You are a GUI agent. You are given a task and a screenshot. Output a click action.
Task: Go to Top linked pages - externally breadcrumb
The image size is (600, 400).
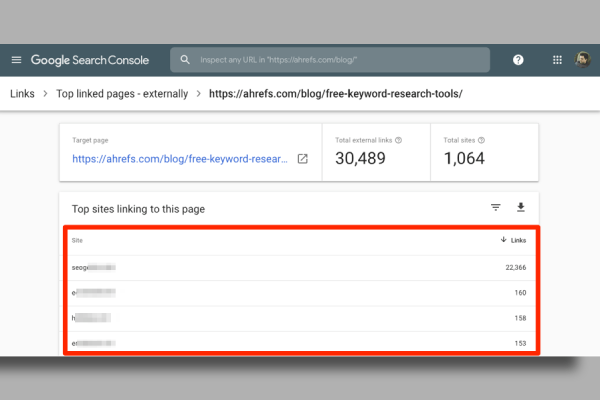click(x=122, y=94)
